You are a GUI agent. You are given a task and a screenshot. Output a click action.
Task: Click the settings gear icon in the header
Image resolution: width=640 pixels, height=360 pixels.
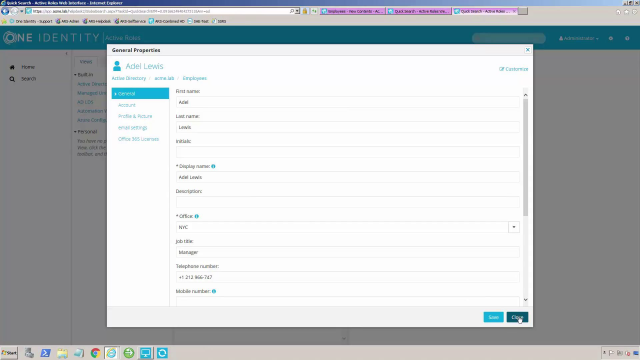[611, 38]
